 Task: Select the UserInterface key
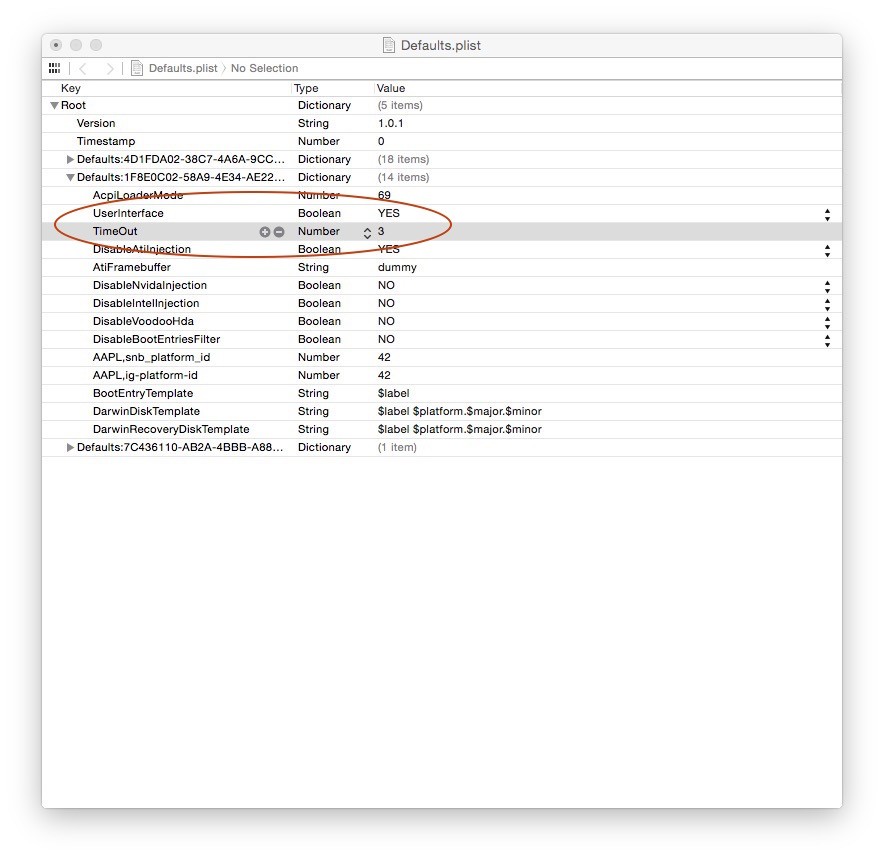(128, 214)
